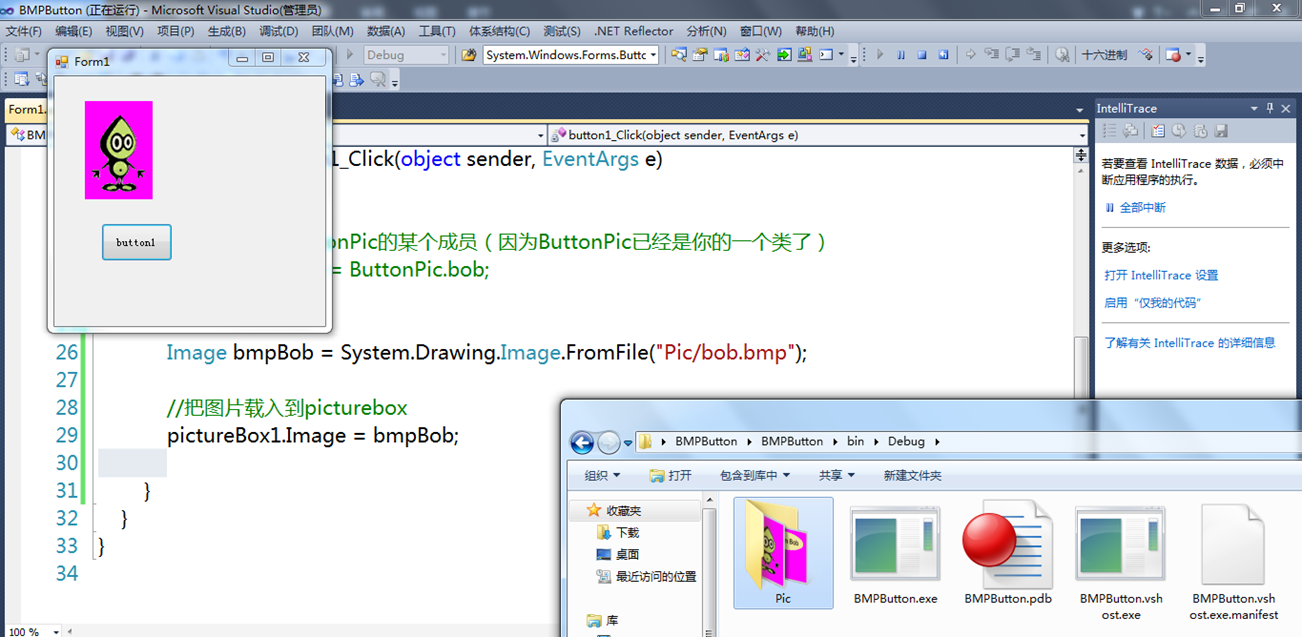Viewport: 1302px width, 637px height.
Task: Open the IntelliTrace panel window-position dropdown arrow
Action: pos(1254,108)
